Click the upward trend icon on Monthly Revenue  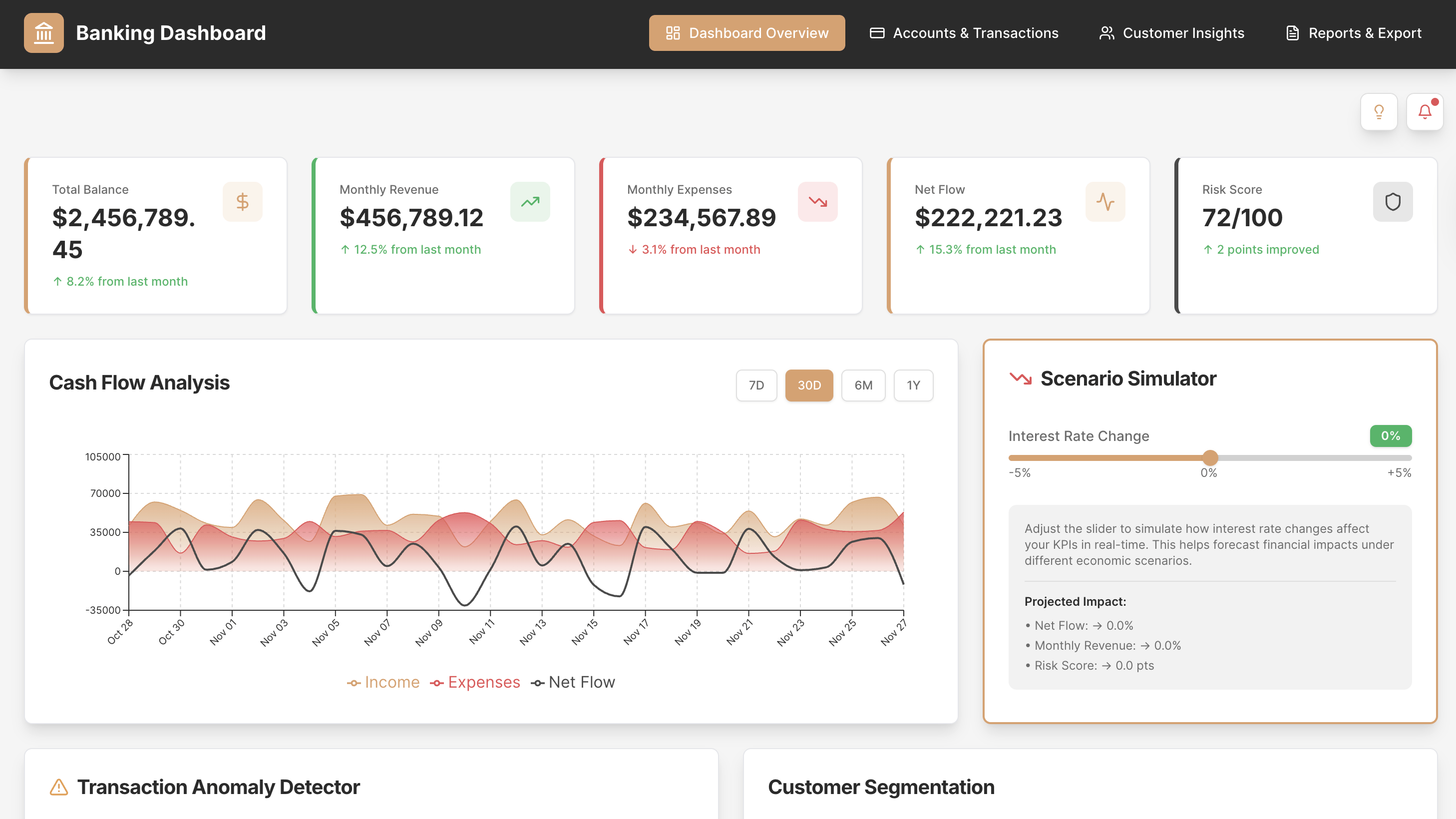530,201
